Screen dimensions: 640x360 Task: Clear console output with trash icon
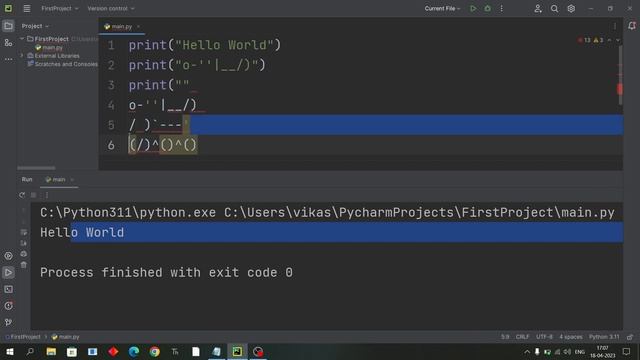click(x=24, y=265)
